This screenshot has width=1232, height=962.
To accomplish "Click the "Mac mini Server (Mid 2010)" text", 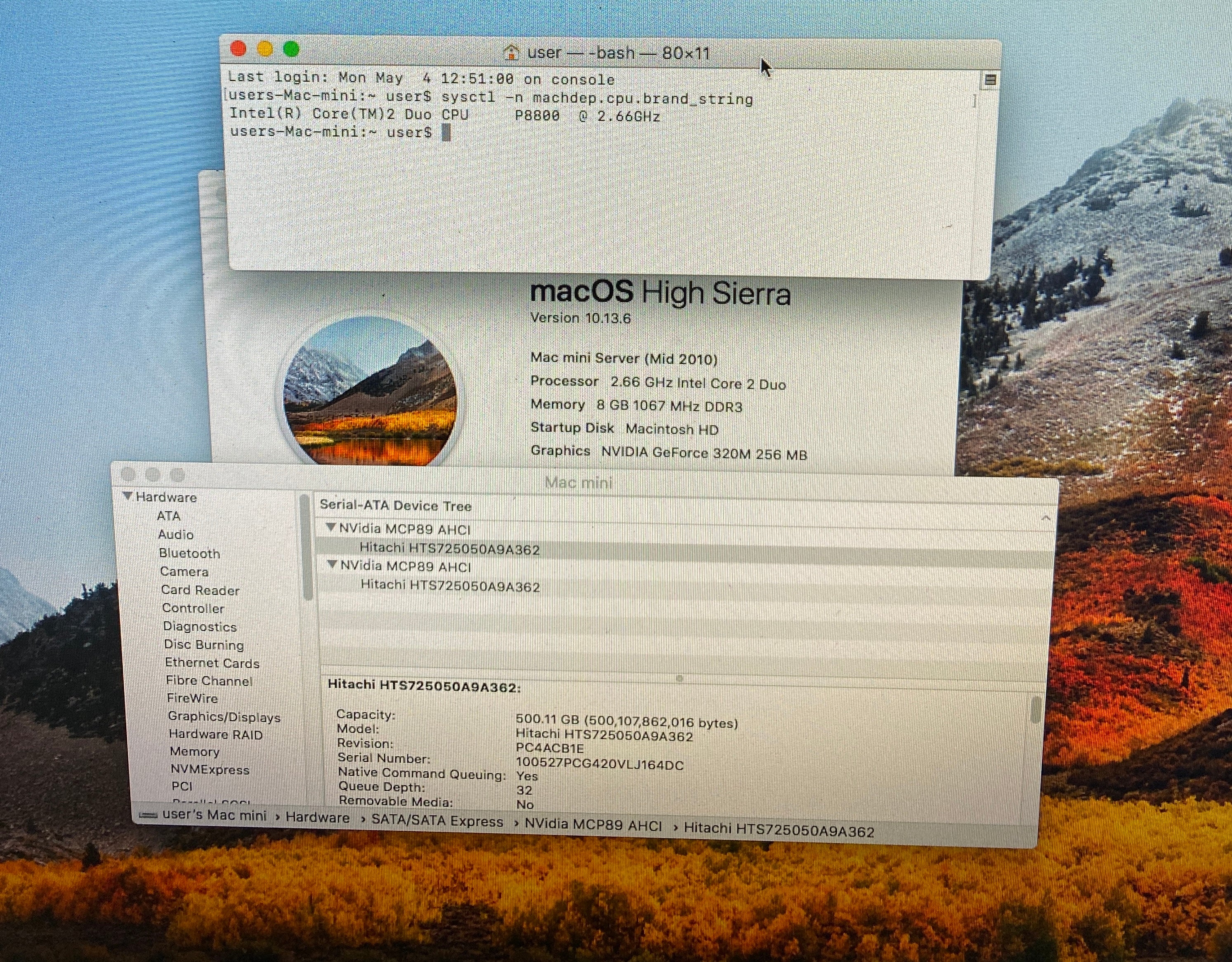I will 624,358.
